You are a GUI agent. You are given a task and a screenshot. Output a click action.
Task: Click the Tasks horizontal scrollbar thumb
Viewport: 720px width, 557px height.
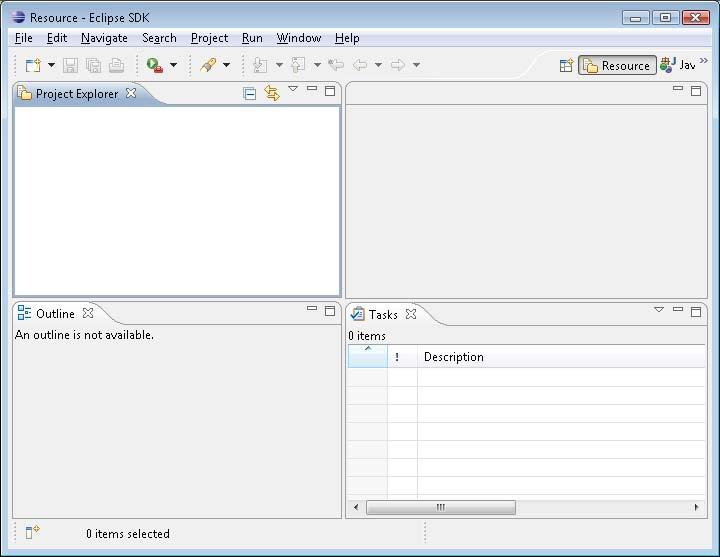tap(441, 507)
